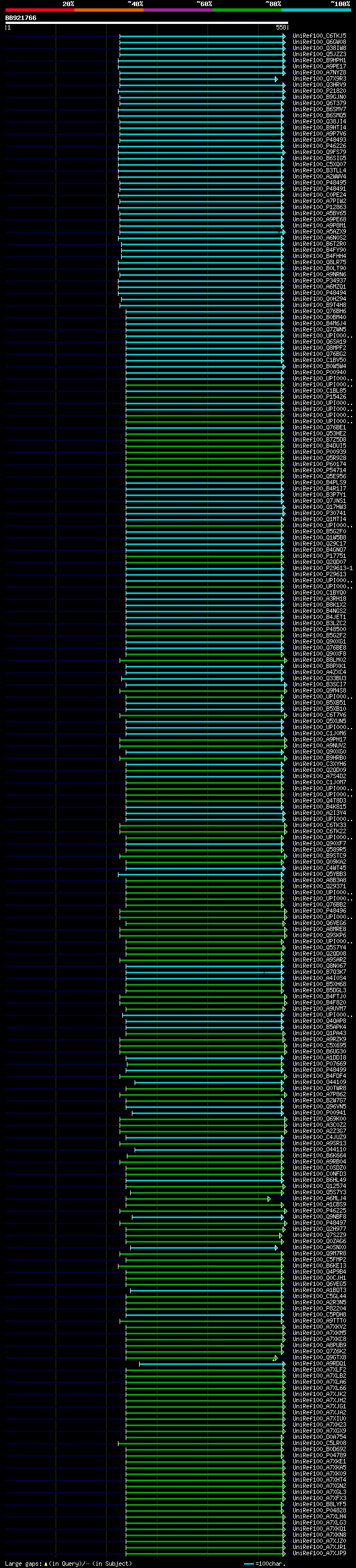This screenshot has height=1568, width=356.
Task: Select the label UniRef100_P04789
Action: [319, 1456]
